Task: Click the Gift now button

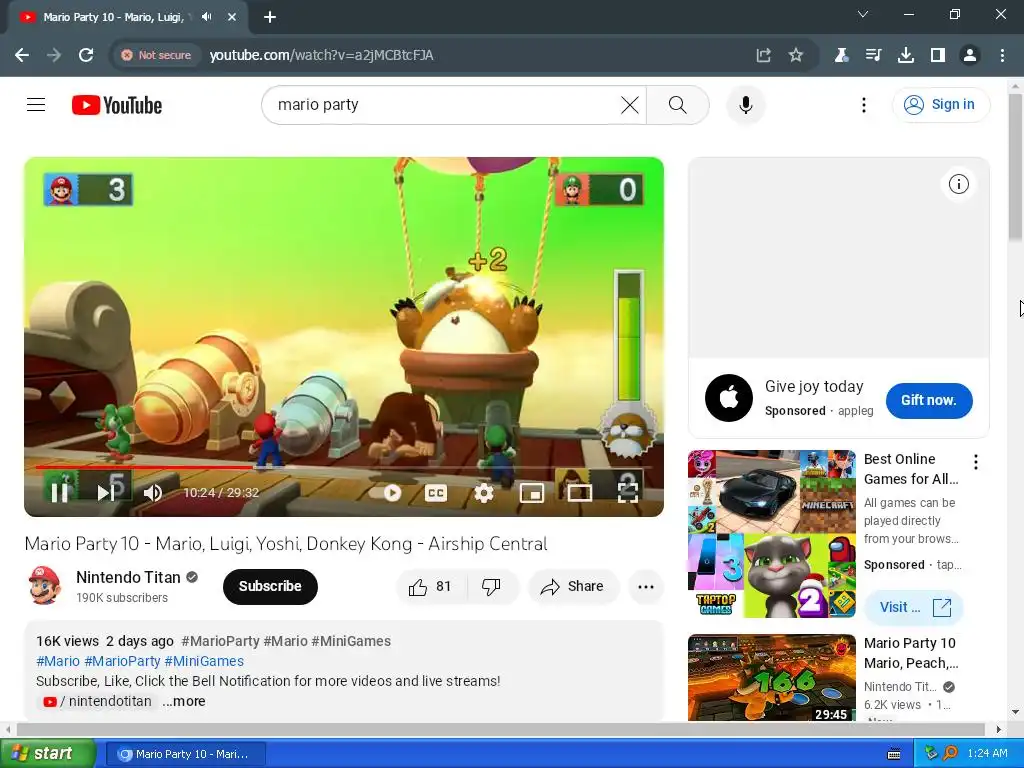Action: click(x=929, y=400)
